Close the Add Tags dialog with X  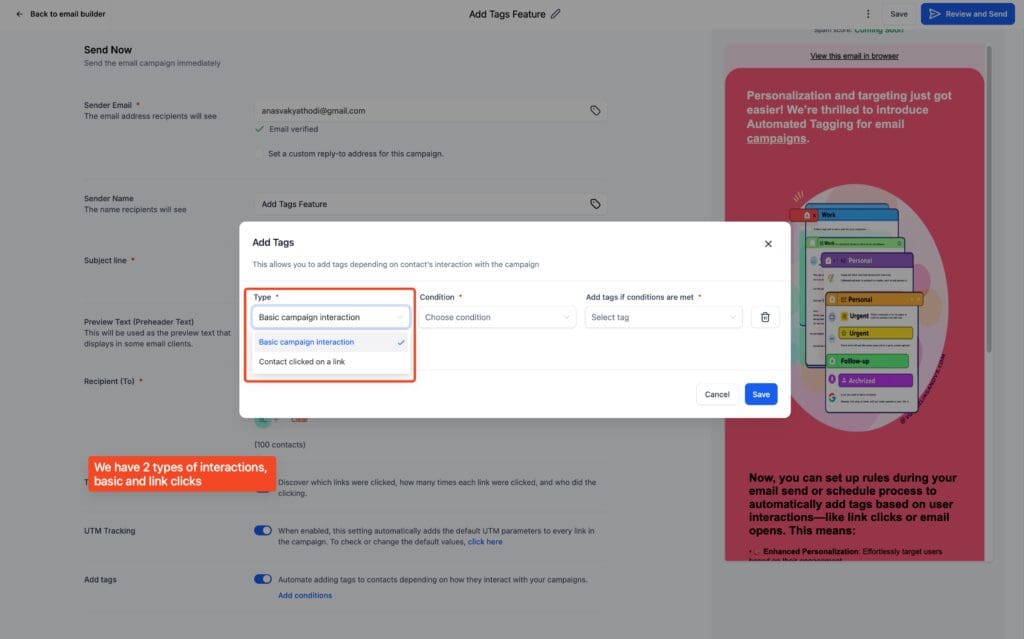pos(768,243)
